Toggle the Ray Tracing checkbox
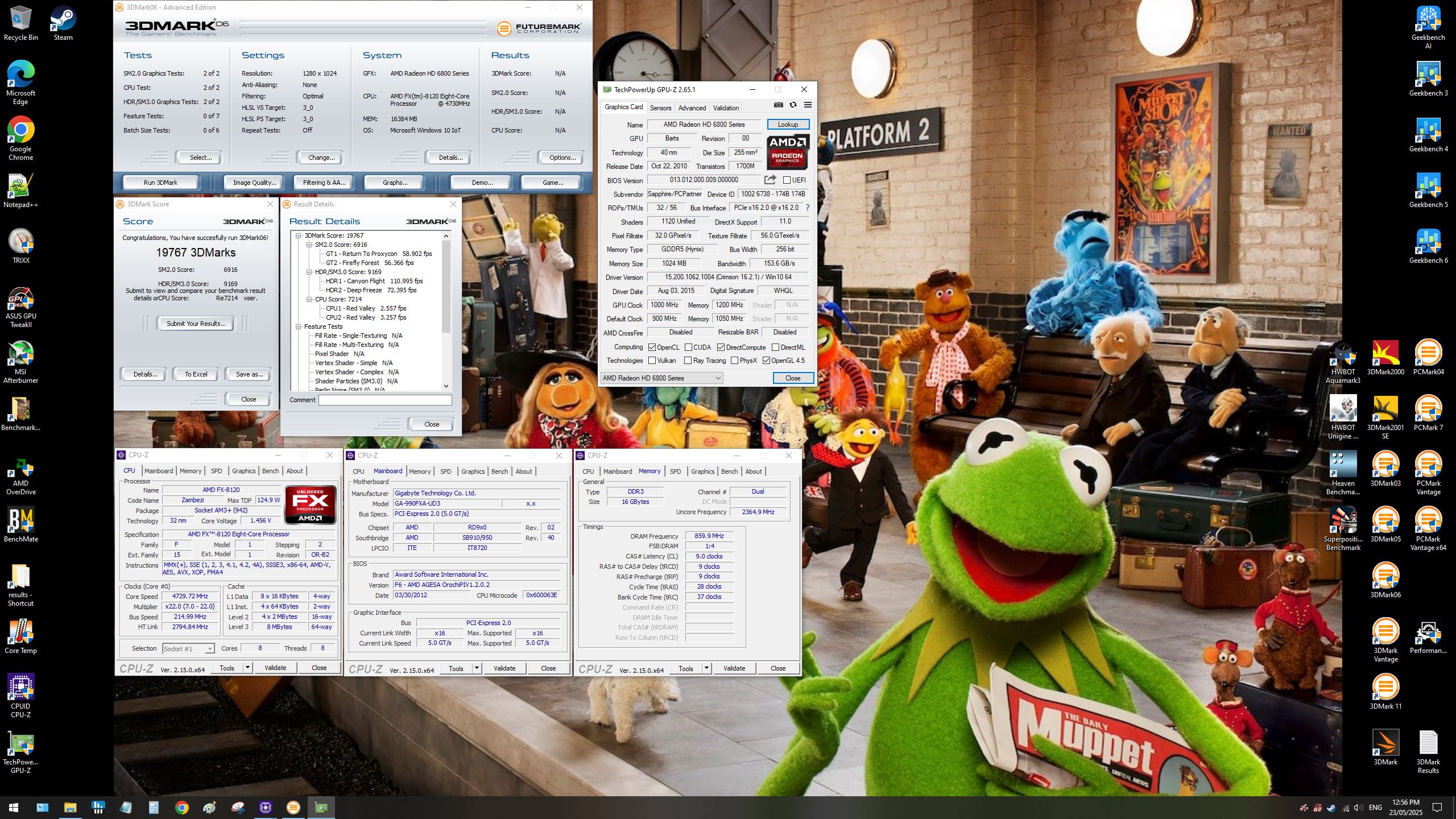The width and height of the screenshot is (1456, 819). (x=688, y=361)
